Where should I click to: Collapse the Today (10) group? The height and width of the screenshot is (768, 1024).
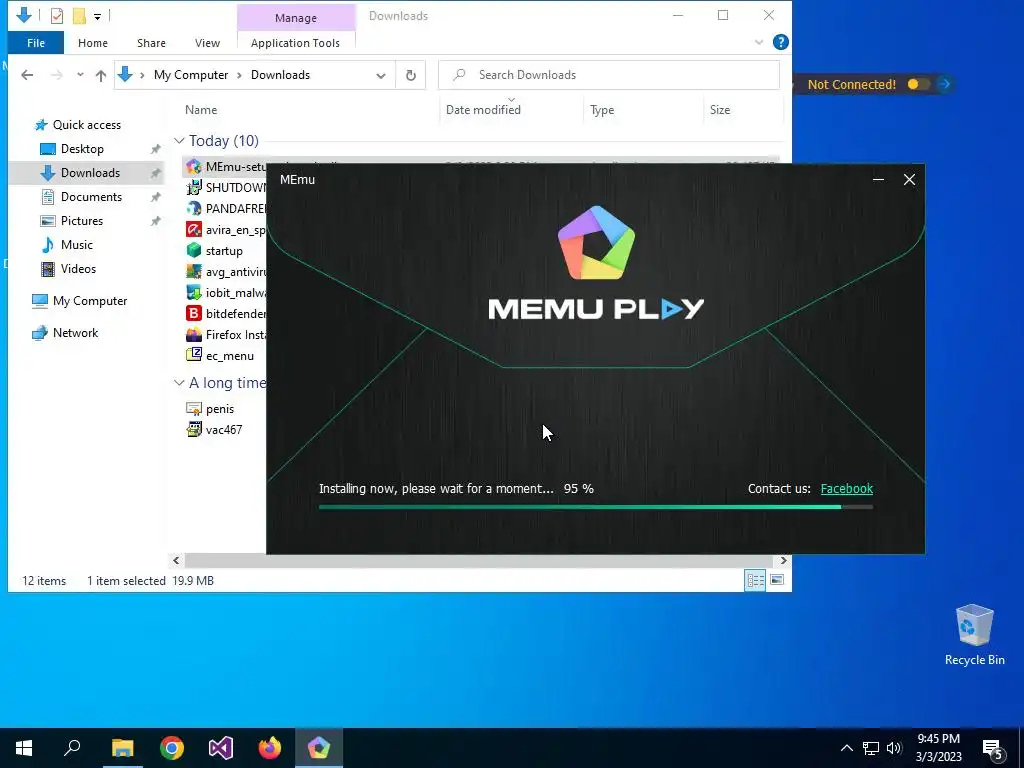179,140
